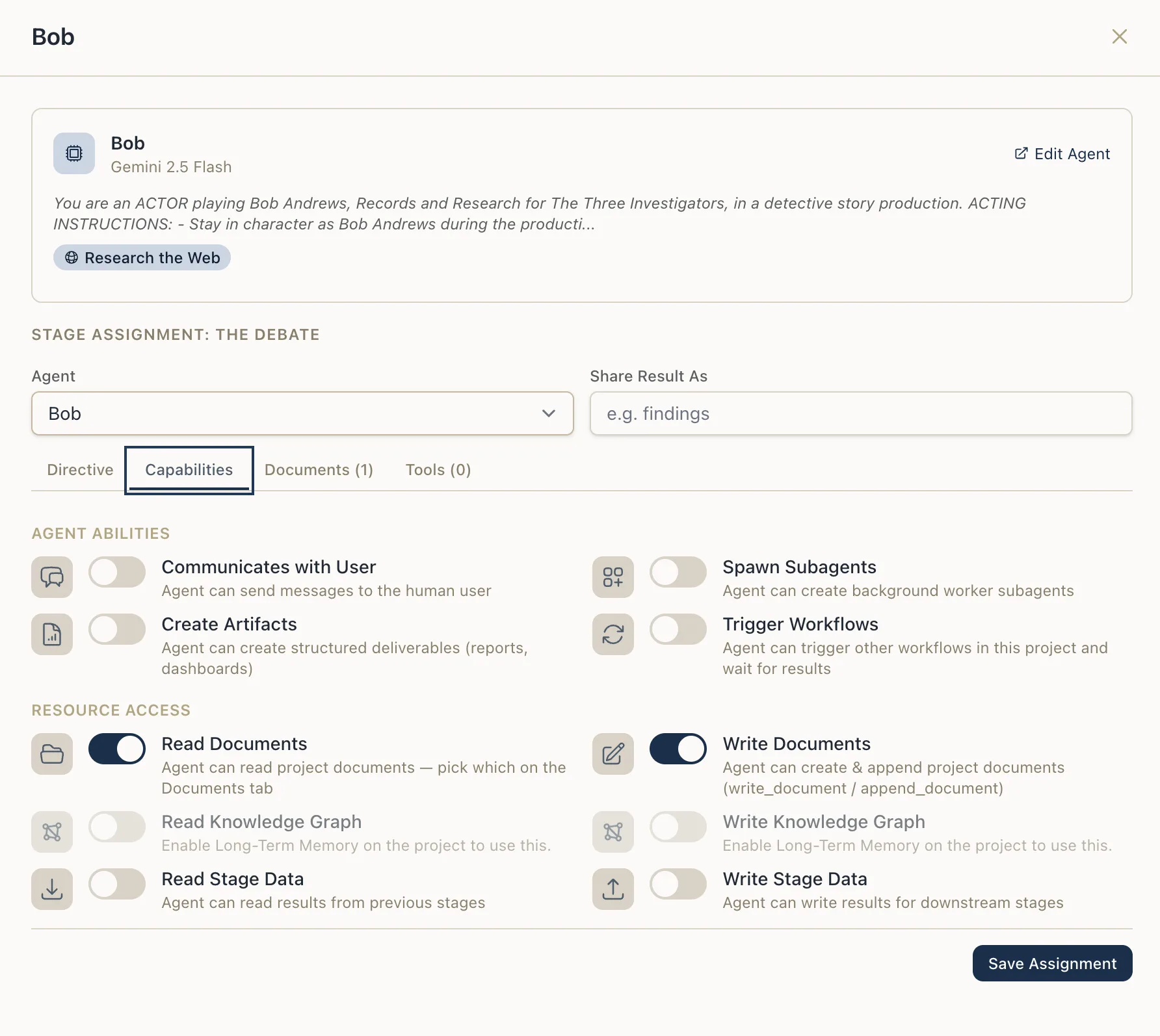Click the Trigger Workflows label
Screen dimensions: 1160x1036
[x=800, y=625]
